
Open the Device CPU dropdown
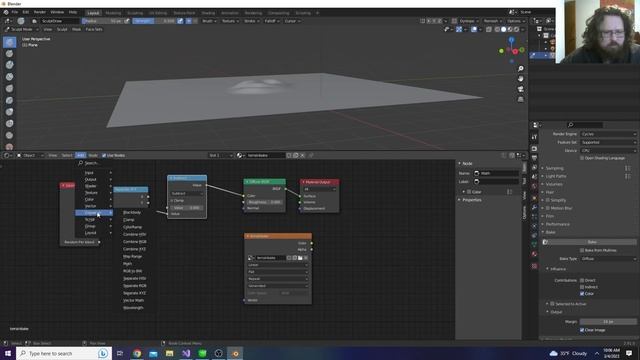coord(608,151)
